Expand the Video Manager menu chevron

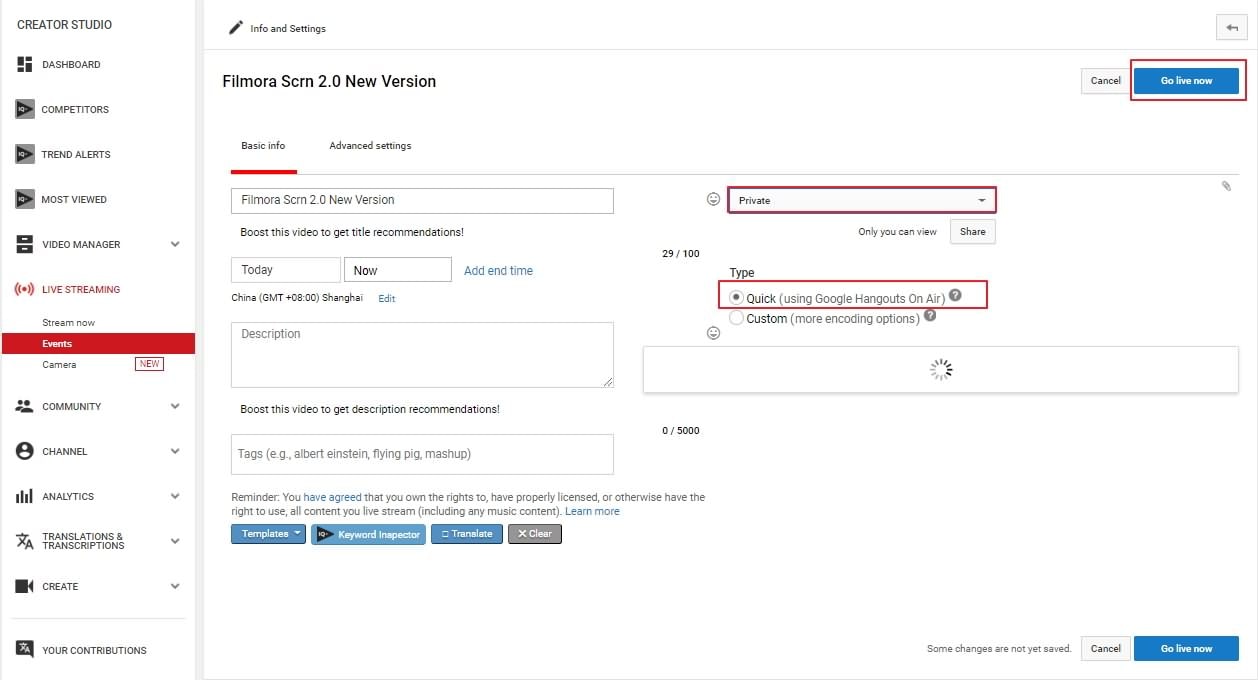tap(175, 244)
